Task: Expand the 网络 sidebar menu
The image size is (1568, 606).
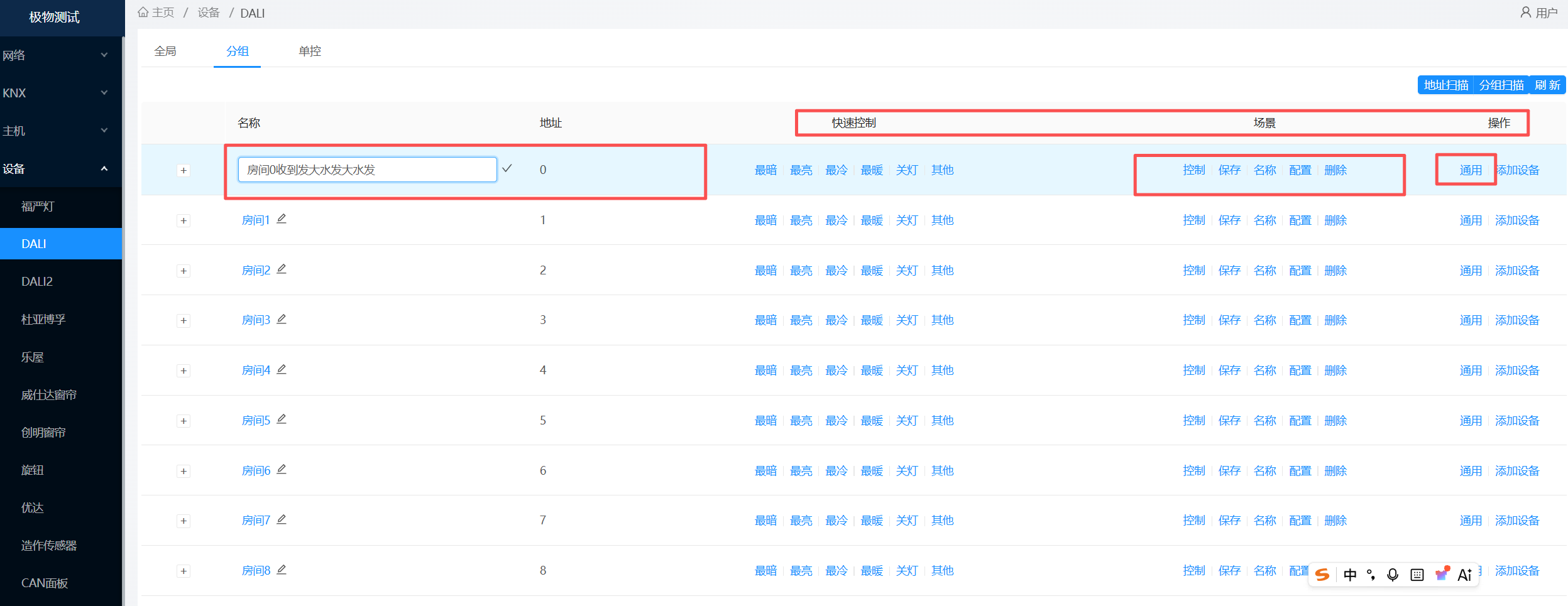Action: pos(61,55)
